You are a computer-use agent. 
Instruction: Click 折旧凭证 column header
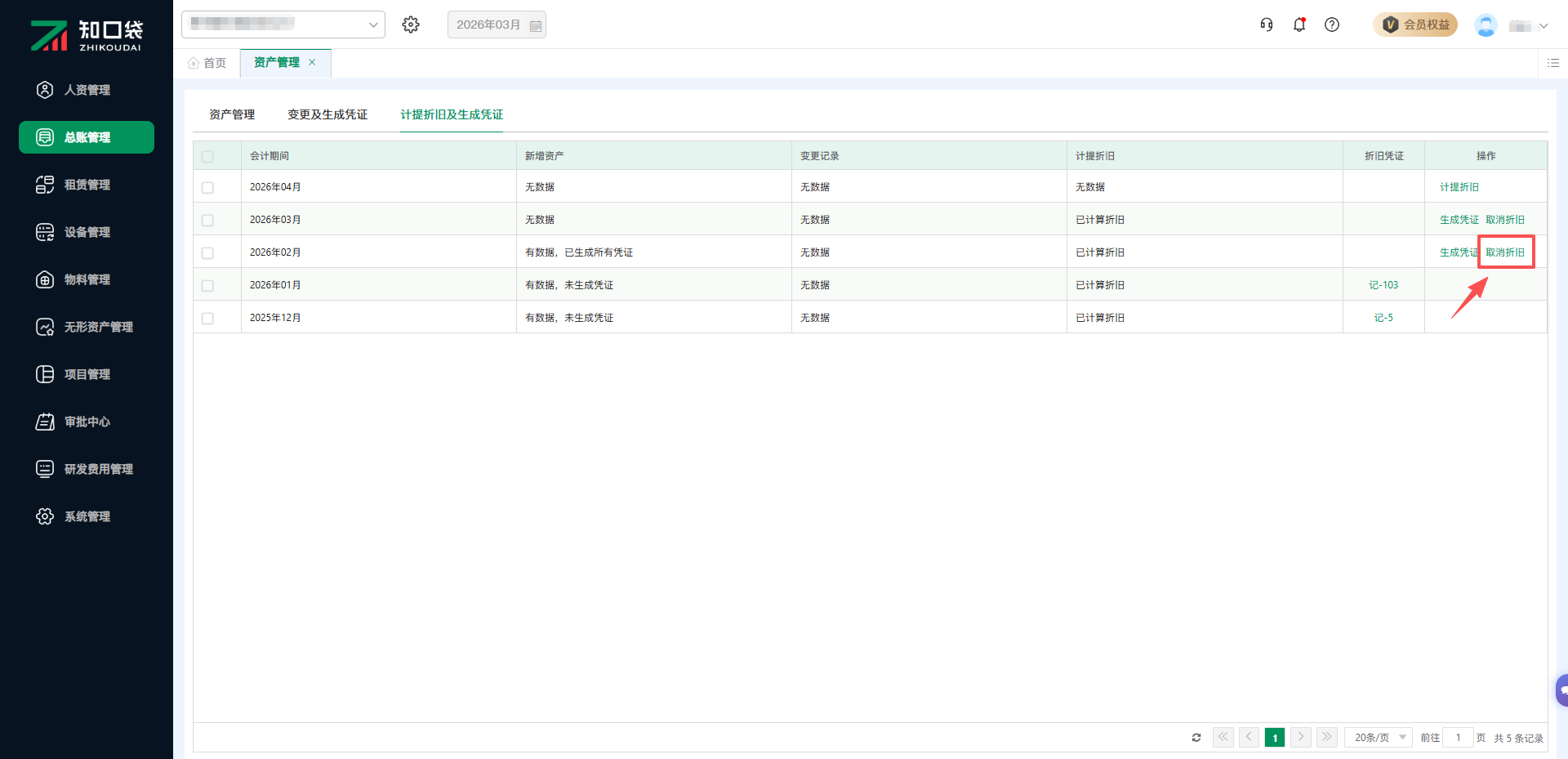point(1384,156)
